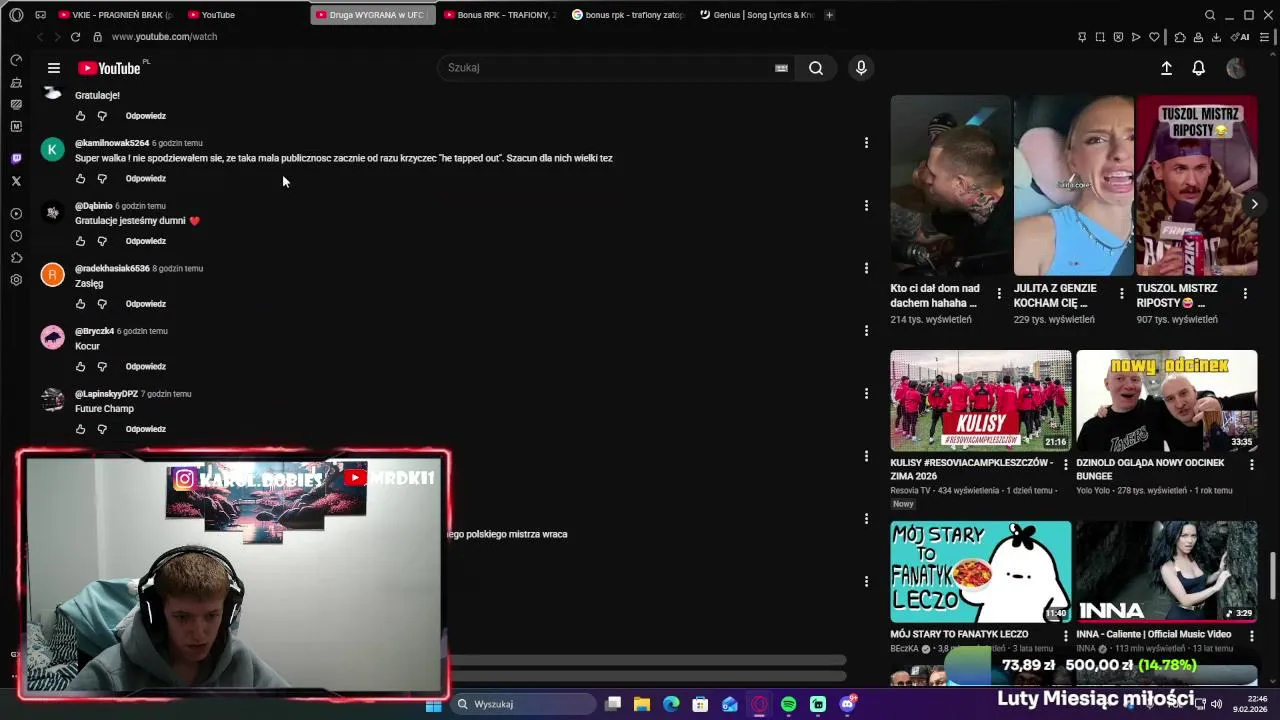The width and height of the screenshot is (1280, 720).
Task: Click the page vertical scrollbar thumb
Action: 1274,575
